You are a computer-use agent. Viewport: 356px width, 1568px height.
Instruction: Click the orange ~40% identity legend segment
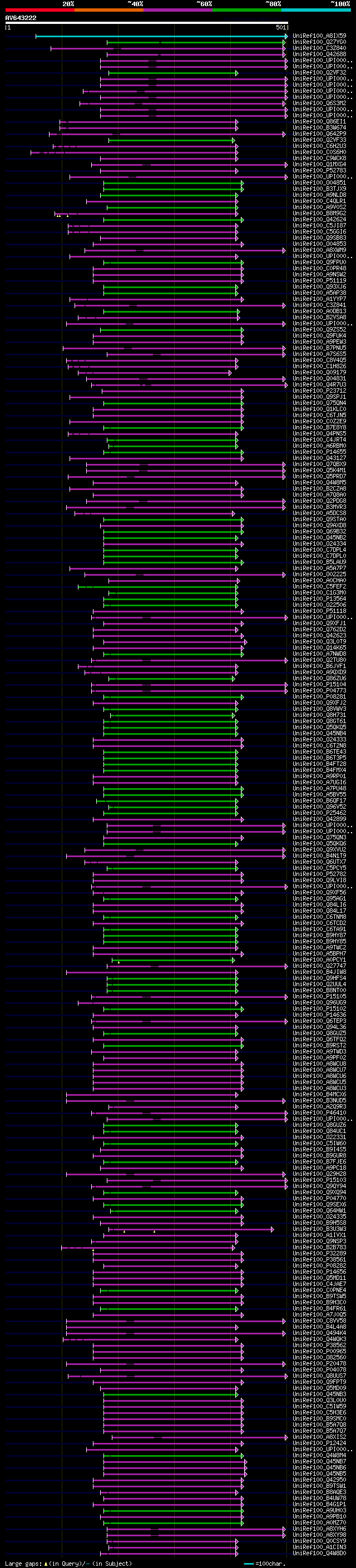tap(109, 10)
